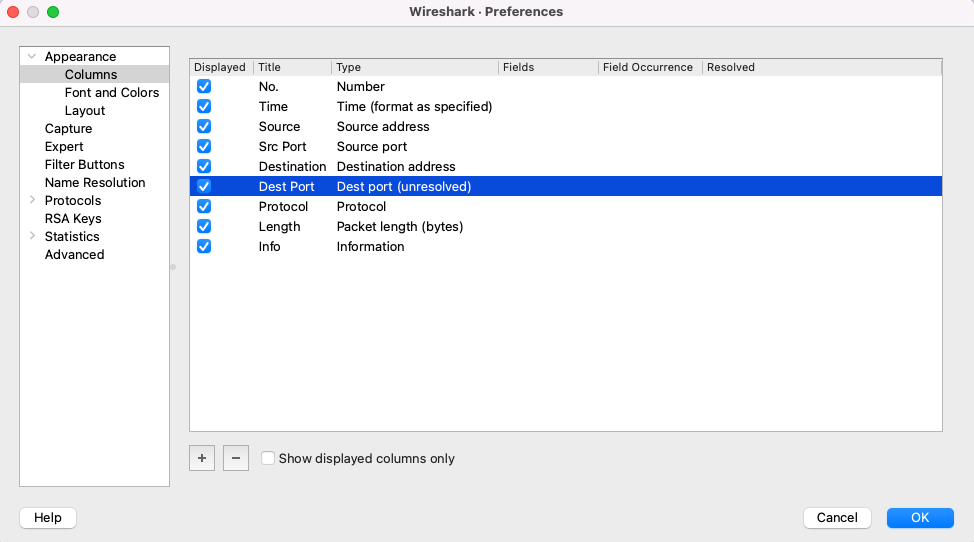Click the Fields column header
974x542 pixels.
tap(548, 67)
